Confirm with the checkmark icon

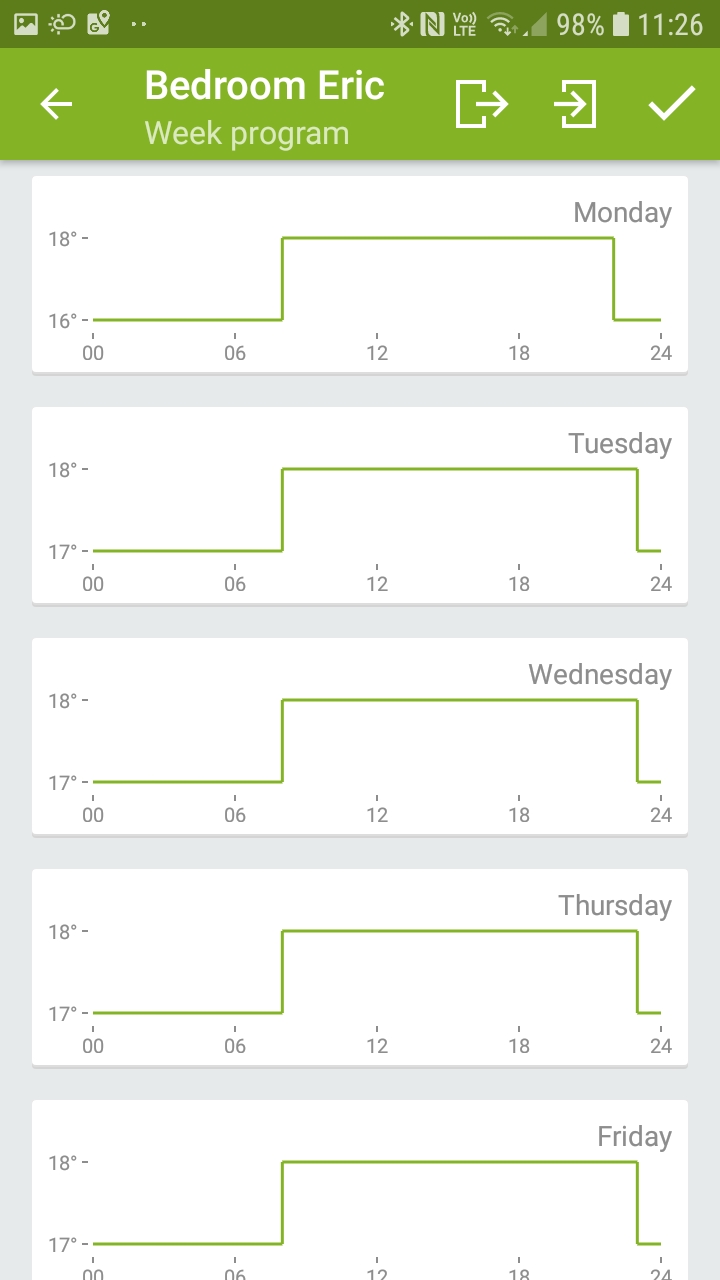[x=671, y=104]
